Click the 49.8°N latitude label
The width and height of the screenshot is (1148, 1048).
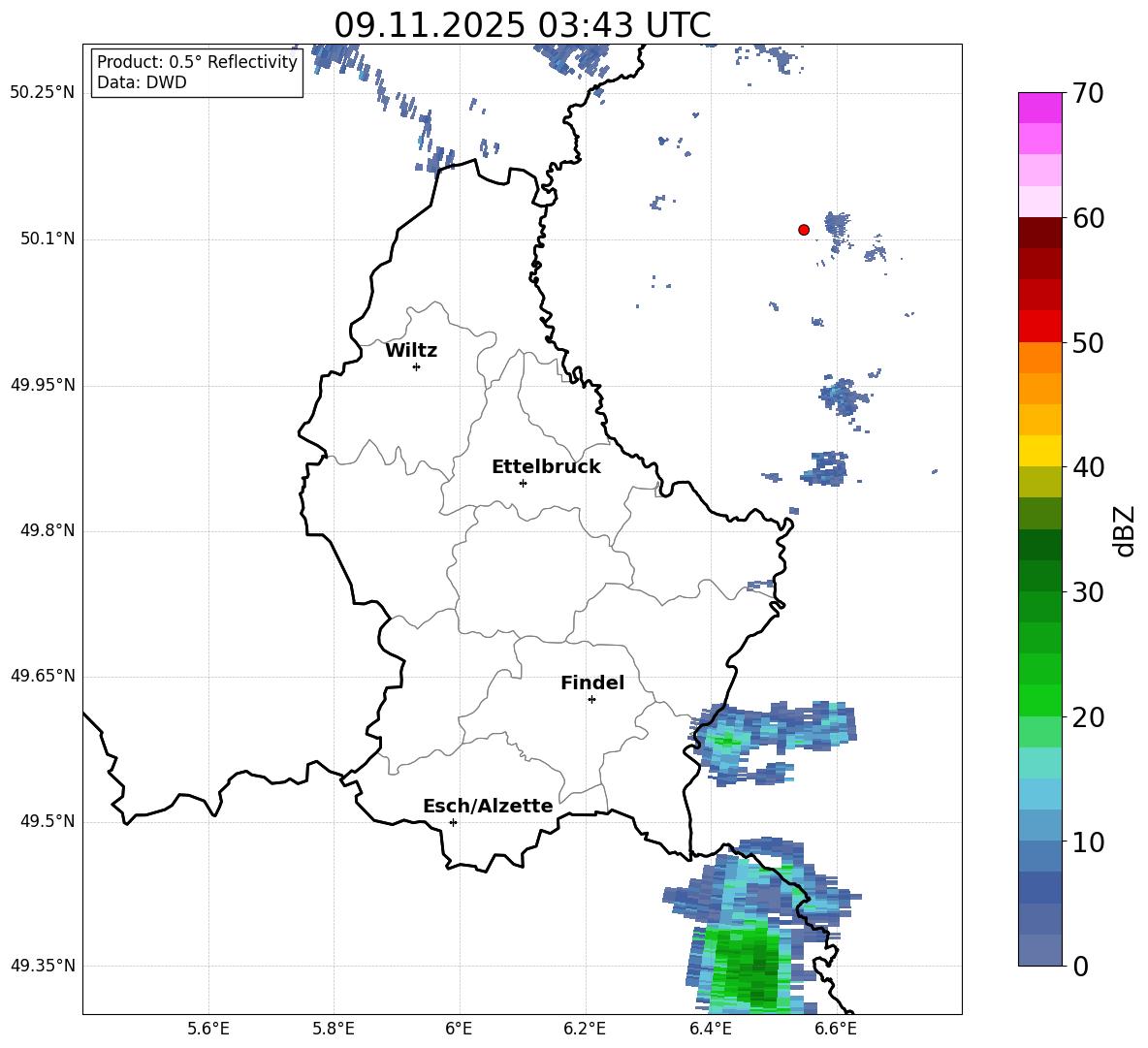coord(48,530)
